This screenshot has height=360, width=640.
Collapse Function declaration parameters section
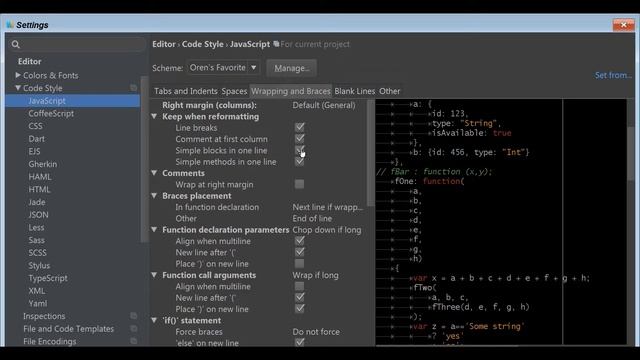click(154, 230)
